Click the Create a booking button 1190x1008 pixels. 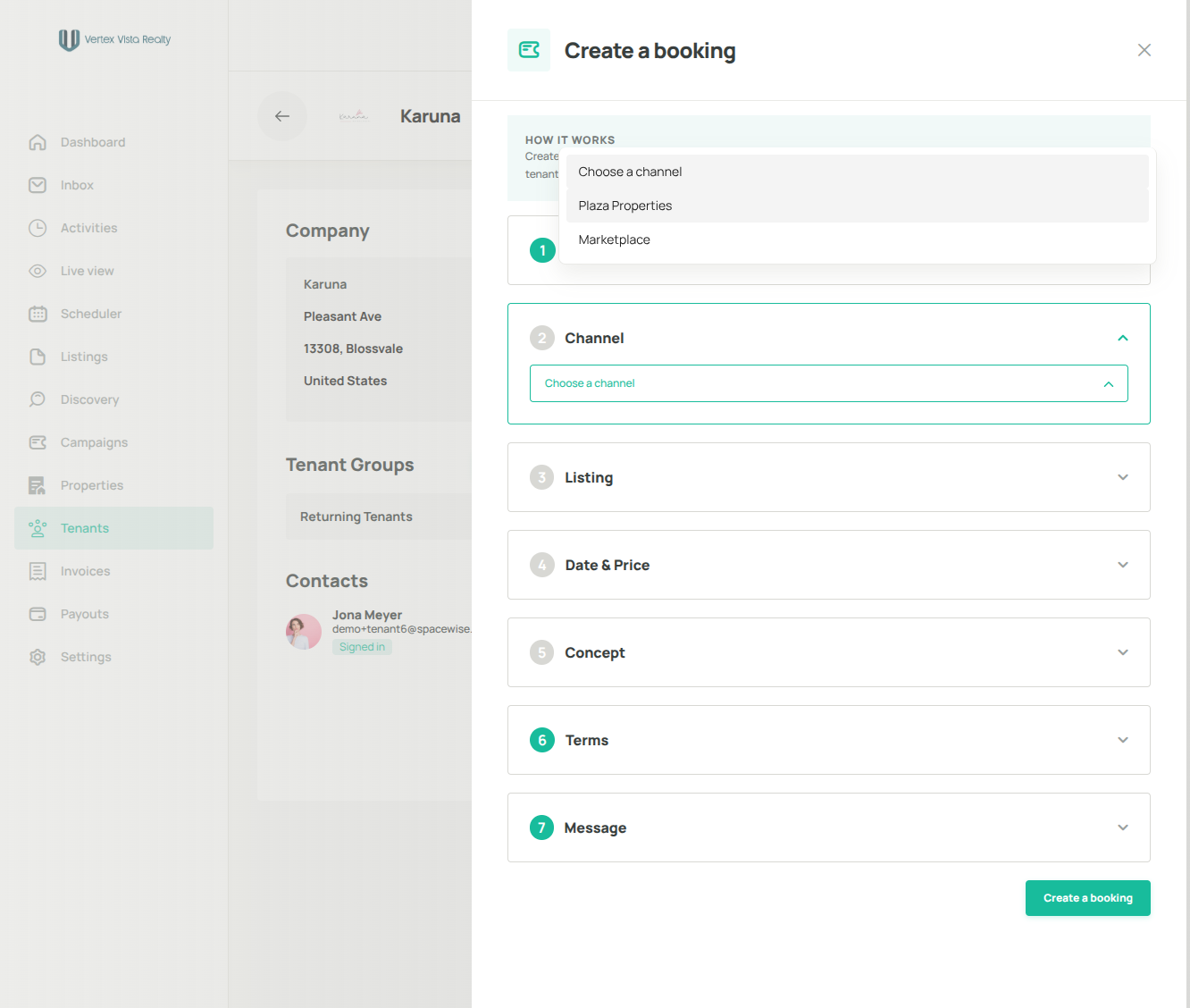pos(1088,898)
